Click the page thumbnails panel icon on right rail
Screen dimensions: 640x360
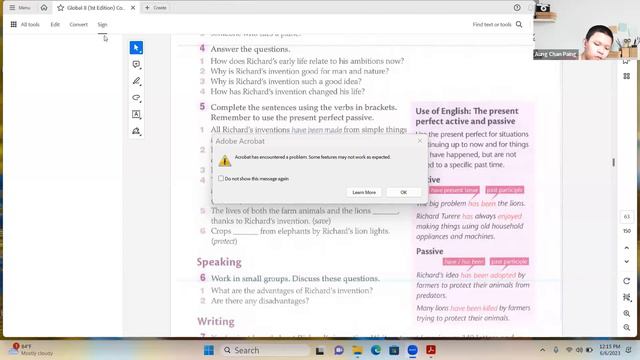(627, 76)
